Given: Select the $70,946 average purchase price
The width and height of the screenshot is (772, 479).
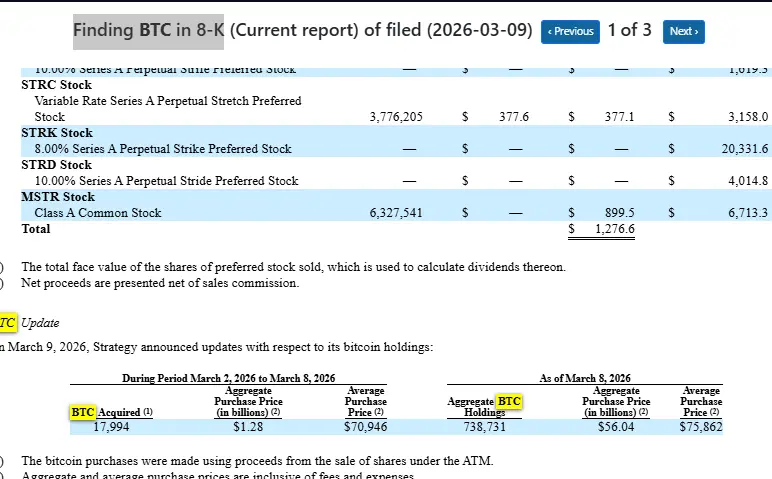Looking at the screenshot, I should pyautogui.click(x=365, y=426).
